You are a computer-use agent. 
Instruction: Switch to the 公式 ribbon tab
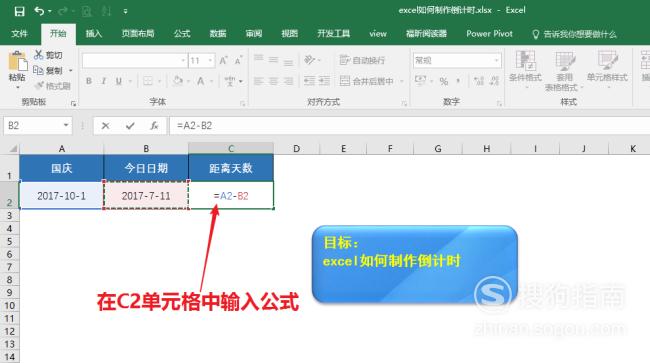click(182, 34)
